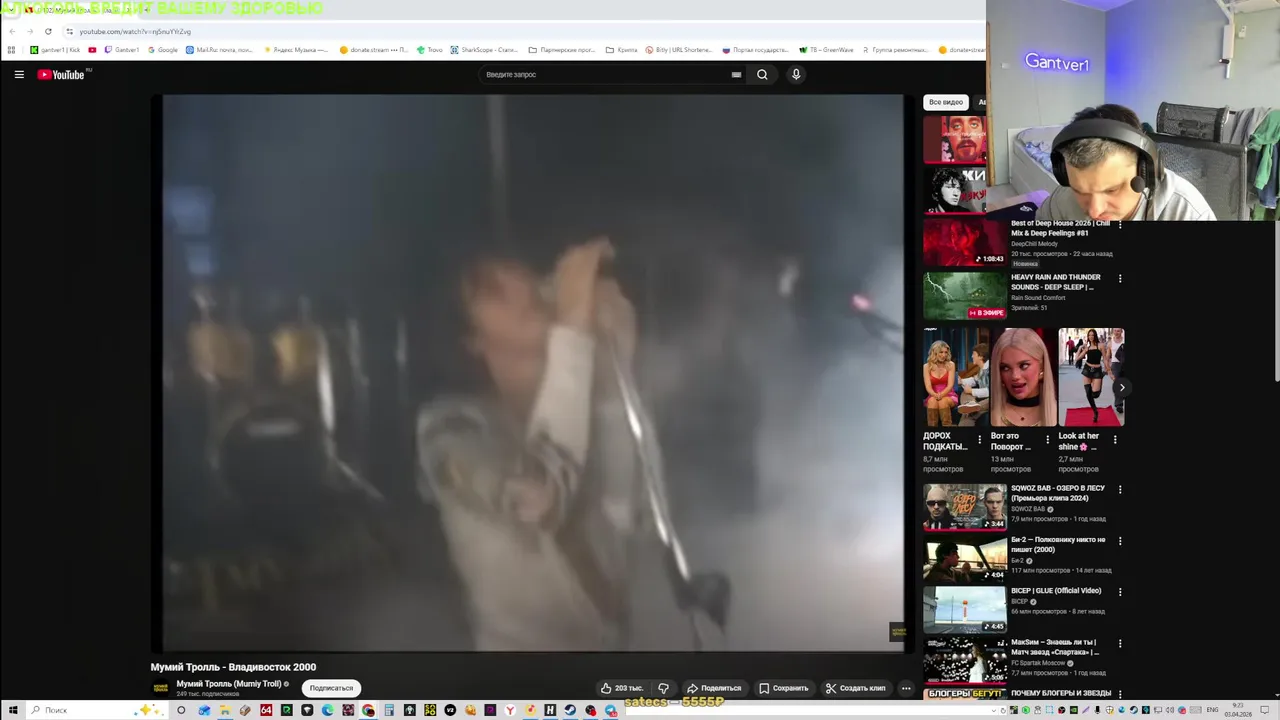This screenshot has width=1280, height=720.
Task: Click the video player to pause
Action: 533,373
